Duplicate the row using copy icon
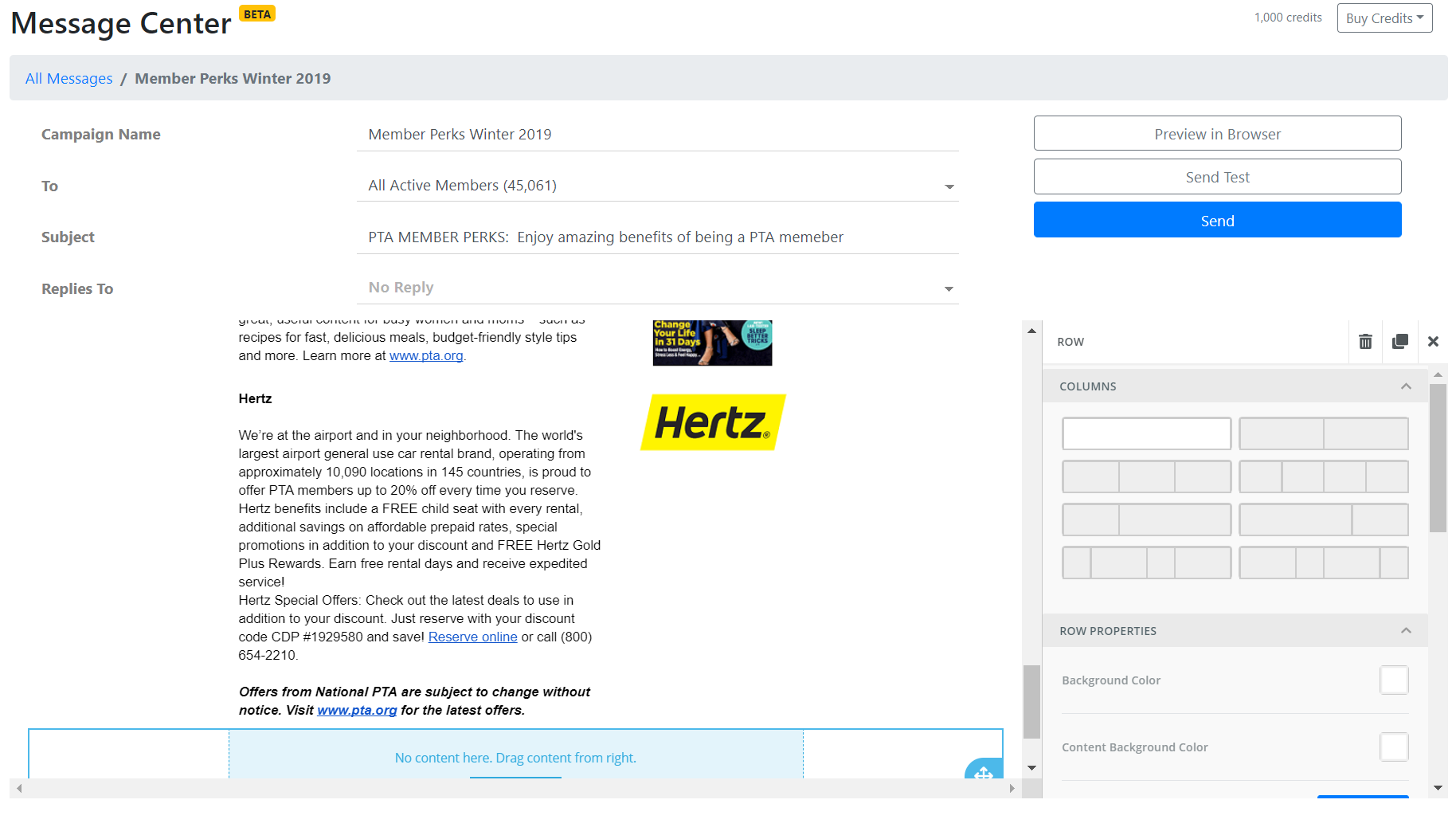Image resolution: width=1456 pixels, height=835 pixels. [x=1399, y=342]
